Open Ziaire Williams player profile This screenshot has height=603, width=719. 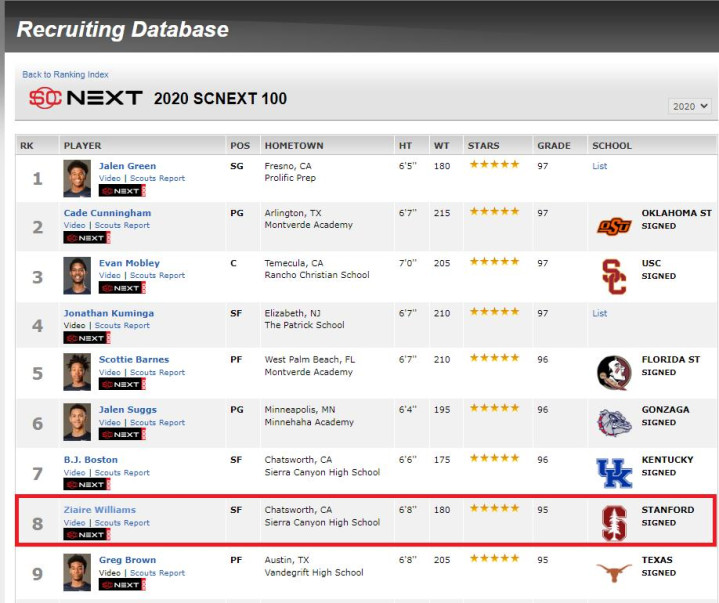pyautogui.click(x=100, y=509)
